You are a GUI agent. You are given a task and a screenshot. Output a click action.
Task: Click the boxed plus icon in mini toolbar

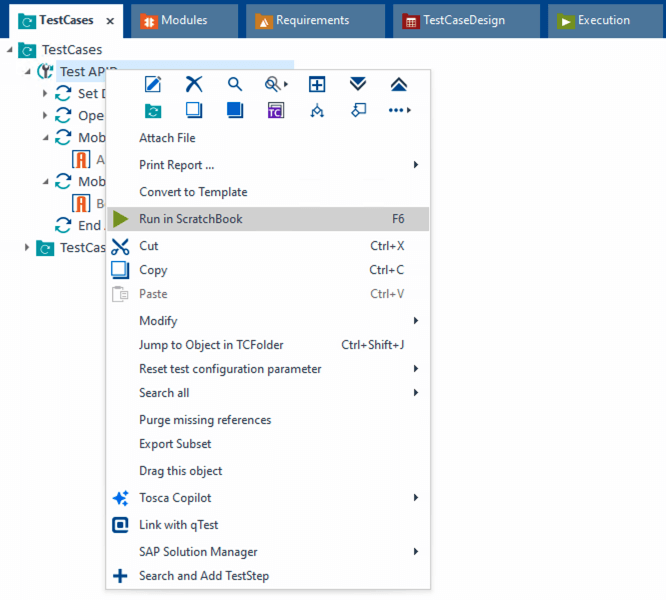point(317,84)
